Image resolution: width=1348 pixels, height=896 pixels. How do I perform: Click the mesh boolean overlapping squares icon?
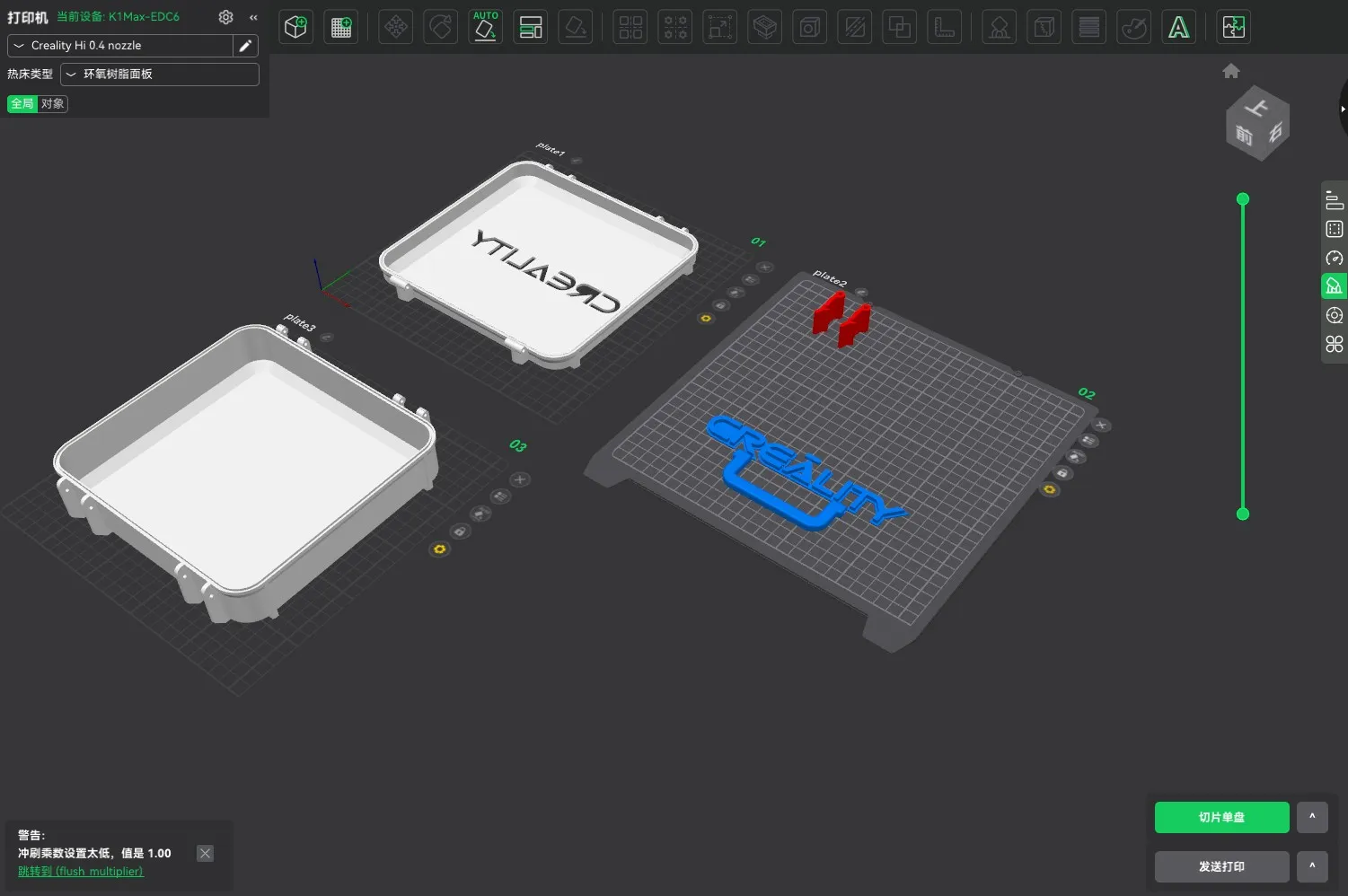pyautogui.click(x=899, y=27)
